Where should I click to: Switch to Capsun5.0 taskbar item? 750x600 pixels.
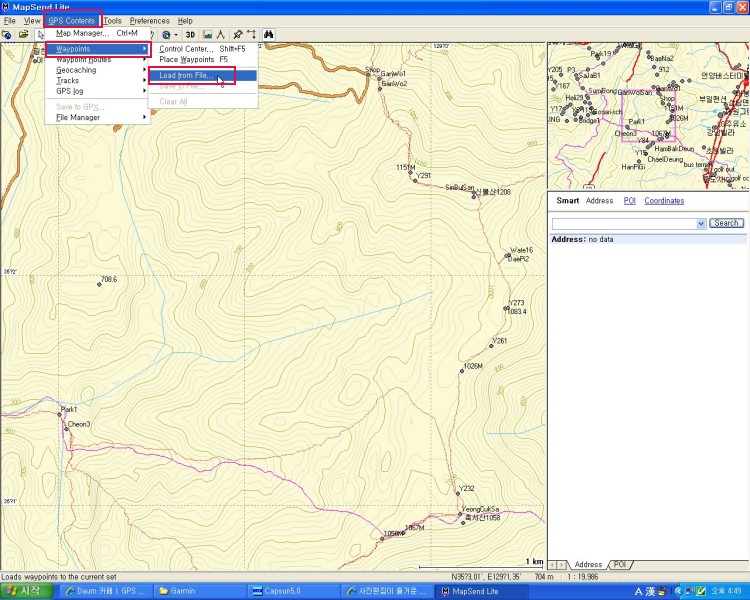pos(294,591)
